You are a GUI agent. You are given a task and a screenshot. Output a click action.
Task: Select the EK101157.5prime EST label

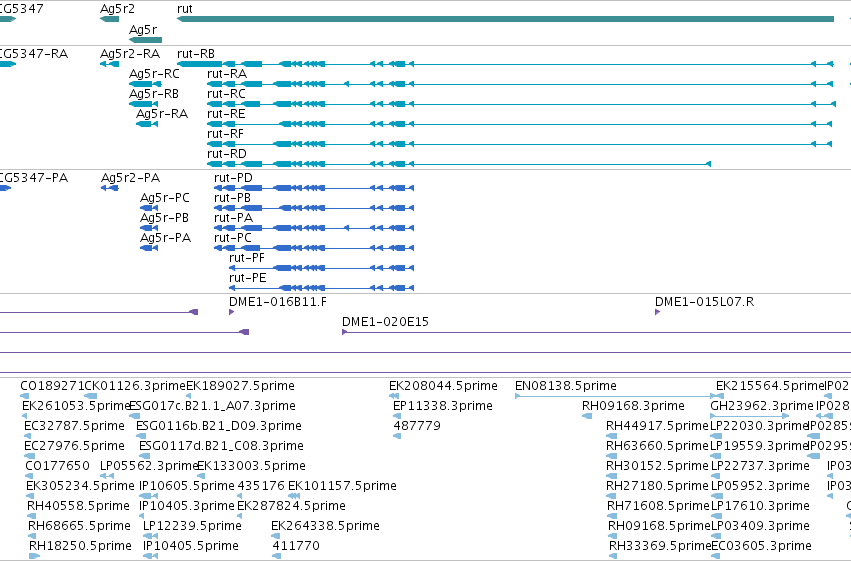coord(342,487)
